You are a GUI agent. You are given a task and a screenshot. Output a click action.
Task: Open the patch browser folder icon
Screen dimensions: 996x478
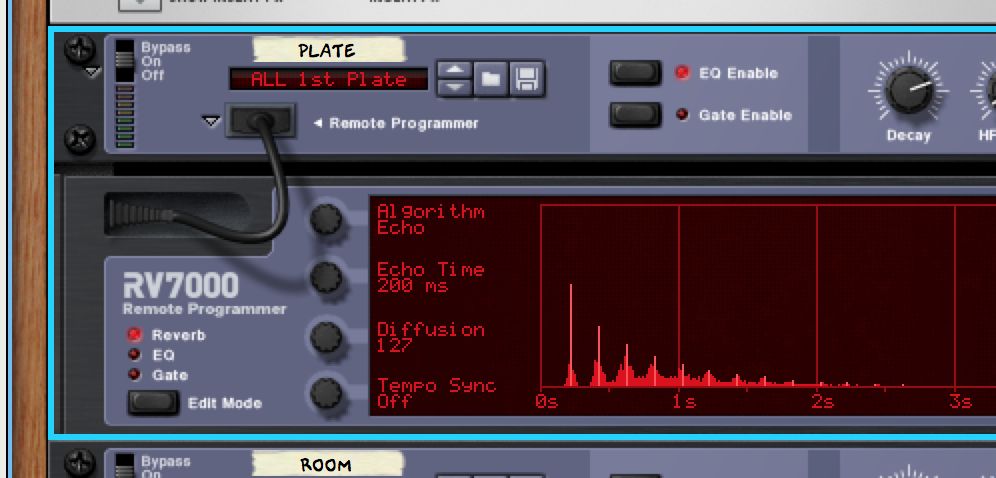click(x=491, y=78)
